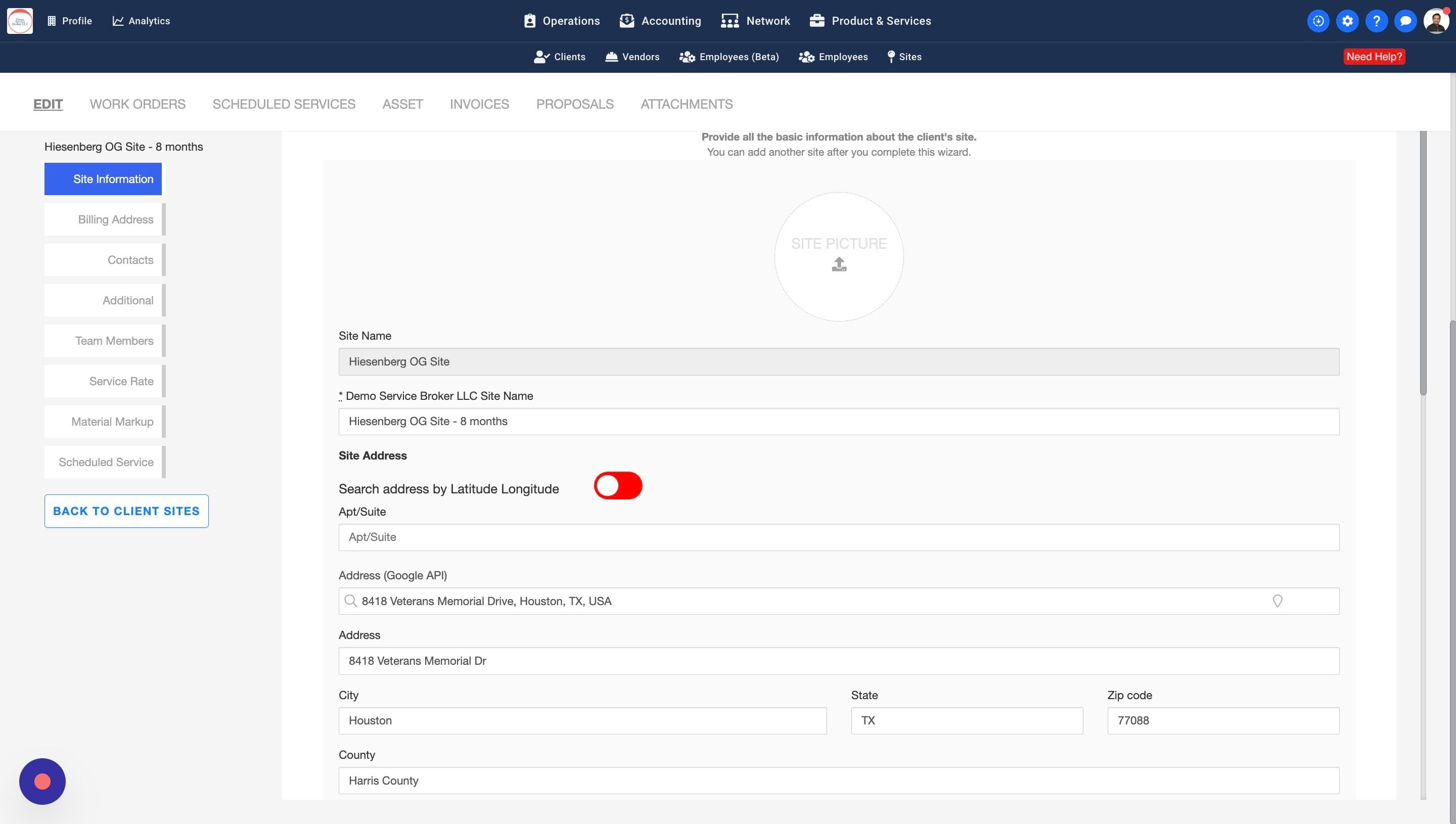Image resolution: width=1456 pixels, height=824 pixels.
Task: Click the clock activity icon in header
Action: pyautogui.click(x=1318, y=21)
